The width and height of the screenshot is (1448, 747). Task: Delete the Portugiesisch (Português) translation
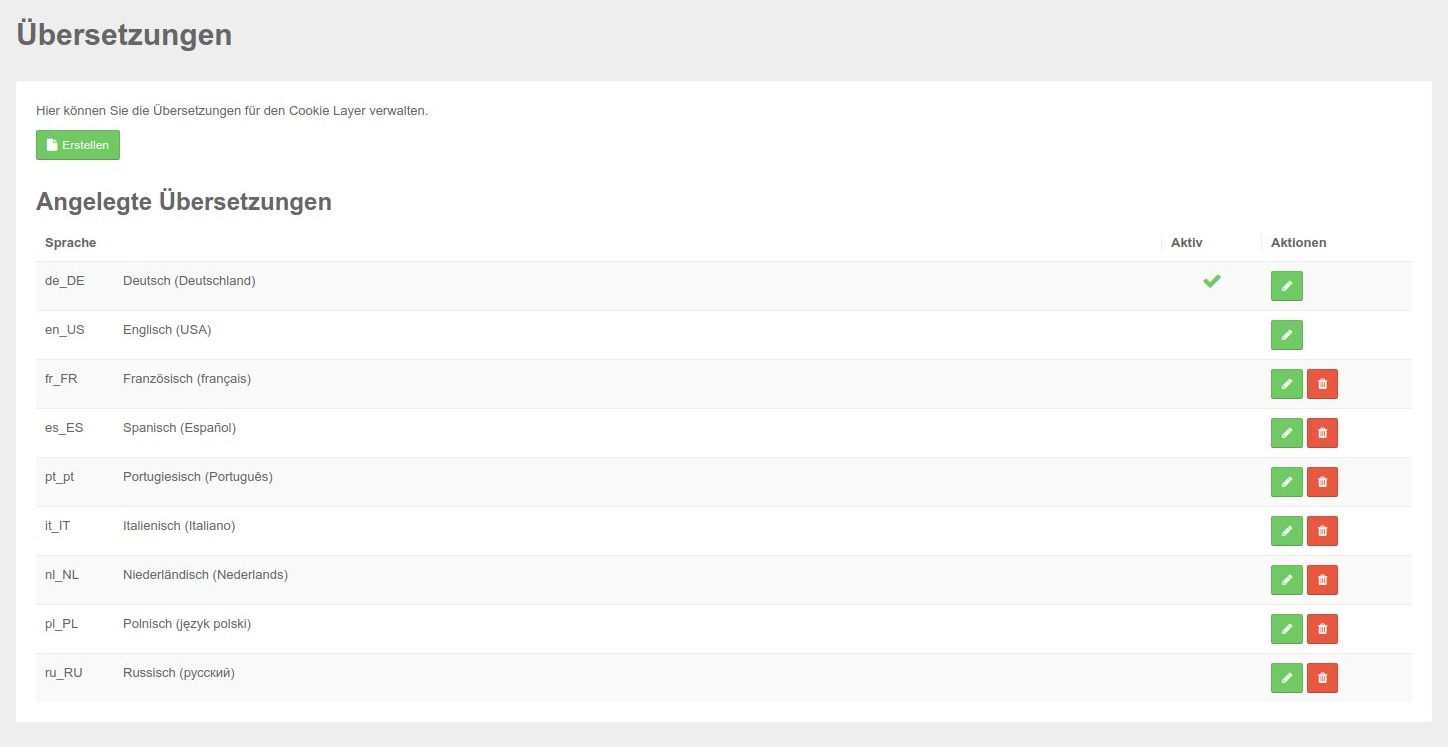tap(1322, 482)
